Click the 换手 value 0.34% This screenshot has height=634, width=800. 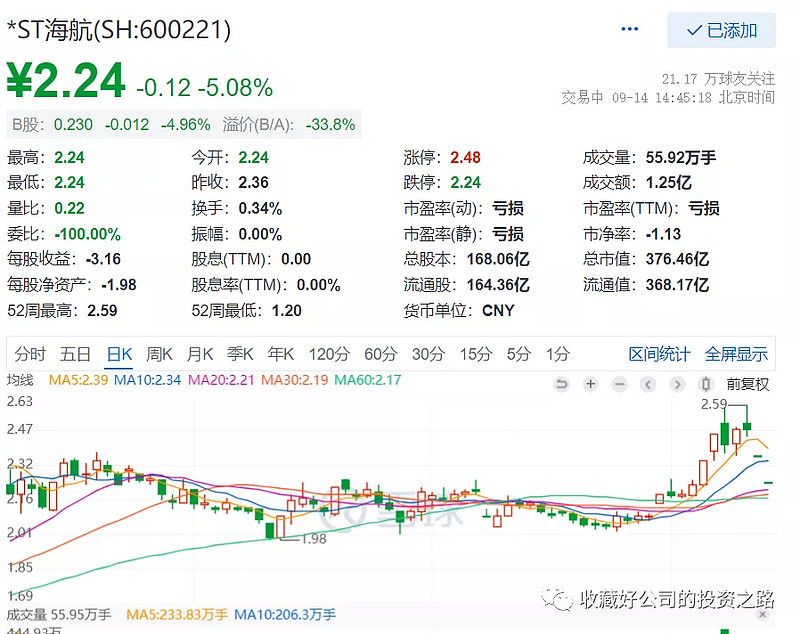[260, 208]
